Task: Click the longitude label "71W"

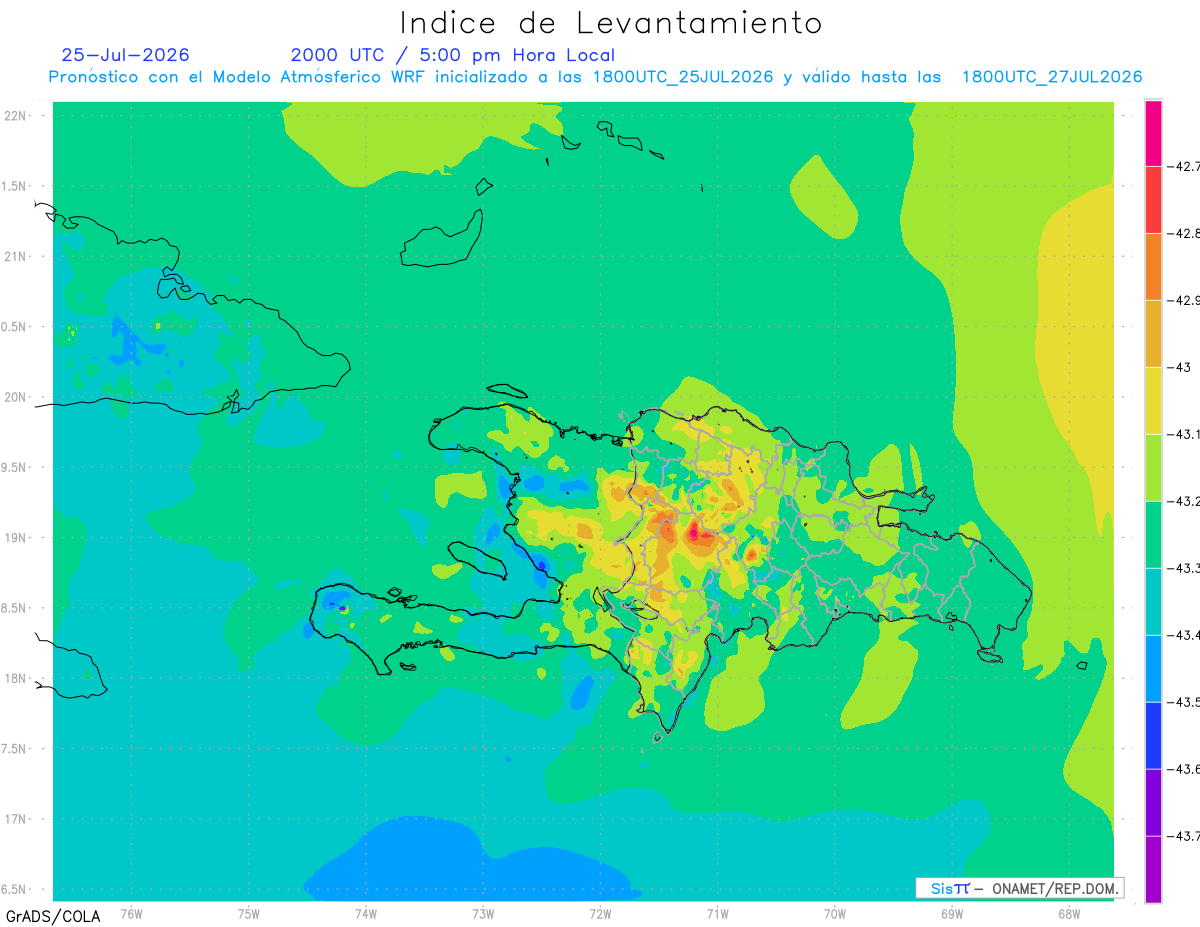Action: tap(718, 913)
